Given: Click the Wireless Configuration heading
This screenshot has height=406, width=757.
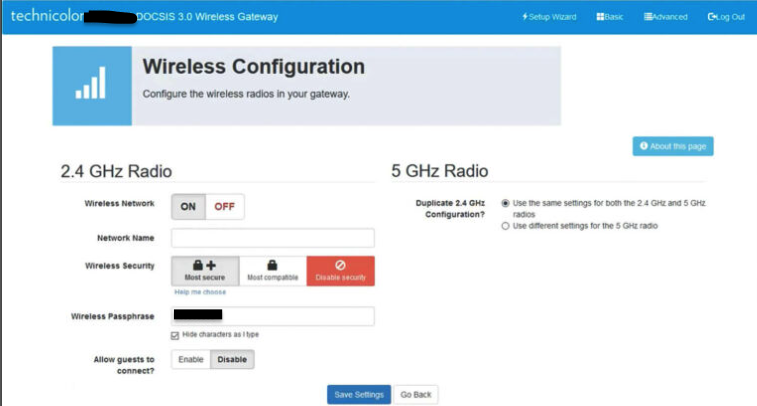Looking at the screenshot, I should pos(253,67).
